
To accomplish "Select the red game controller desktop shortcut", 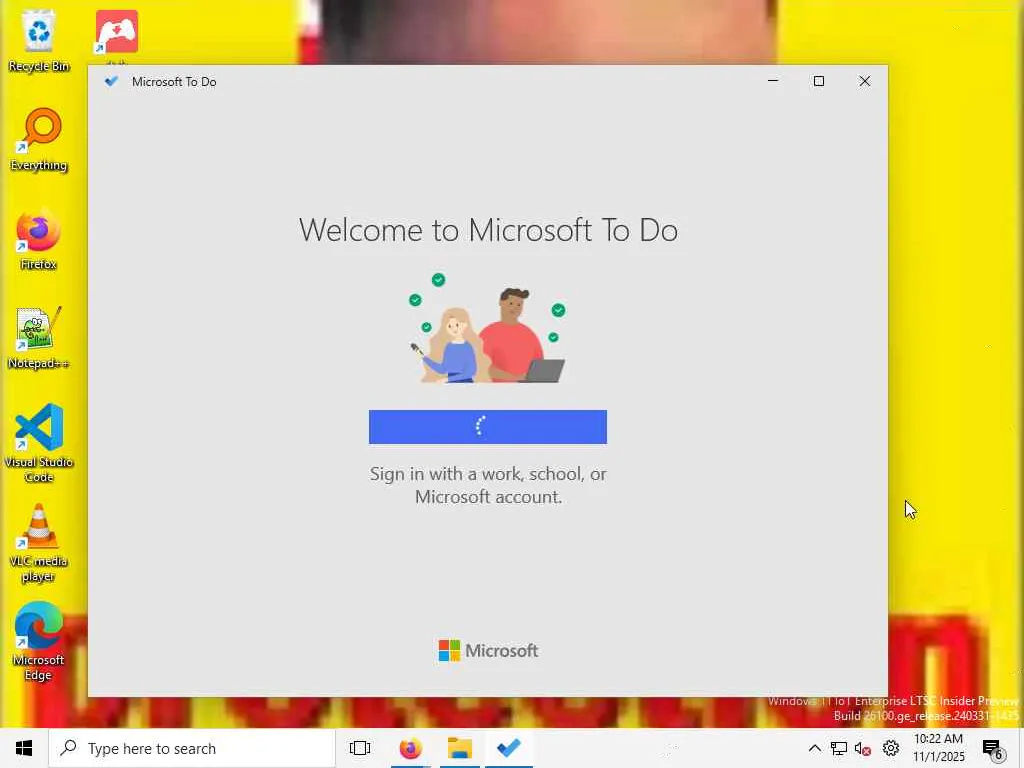I will tap(116, 33).
